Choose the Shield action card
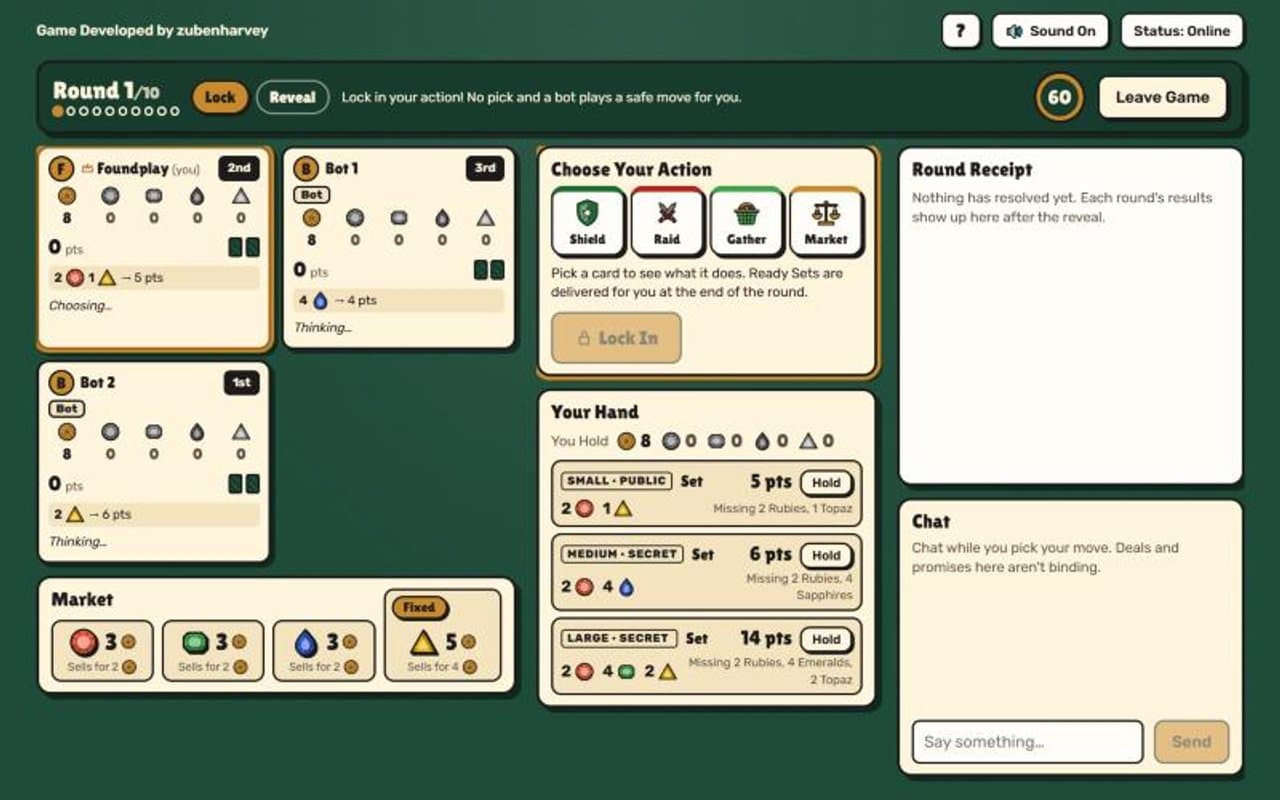 click(587, 221)
